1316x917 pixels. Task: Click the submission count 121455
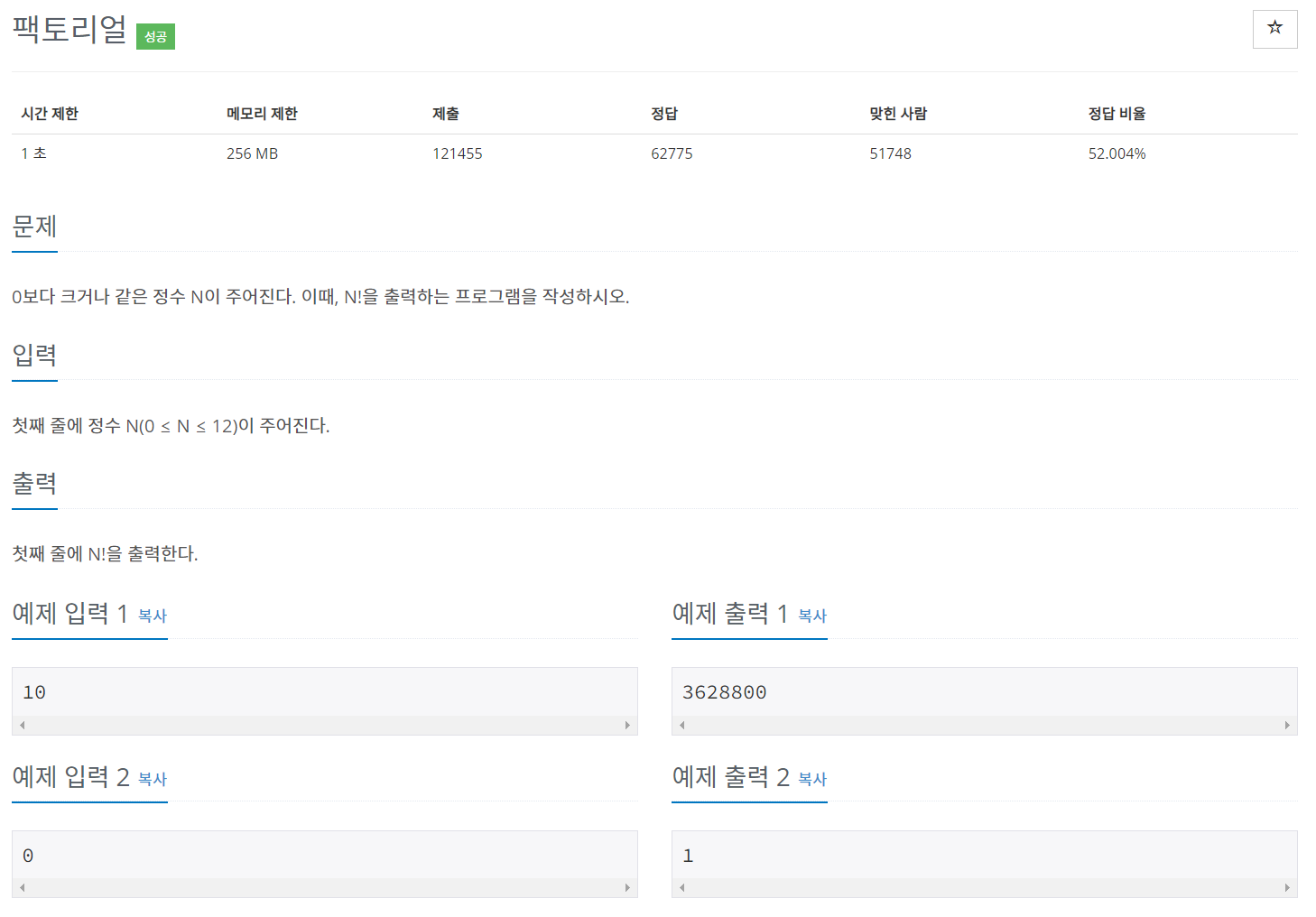(x=458, y=153)
